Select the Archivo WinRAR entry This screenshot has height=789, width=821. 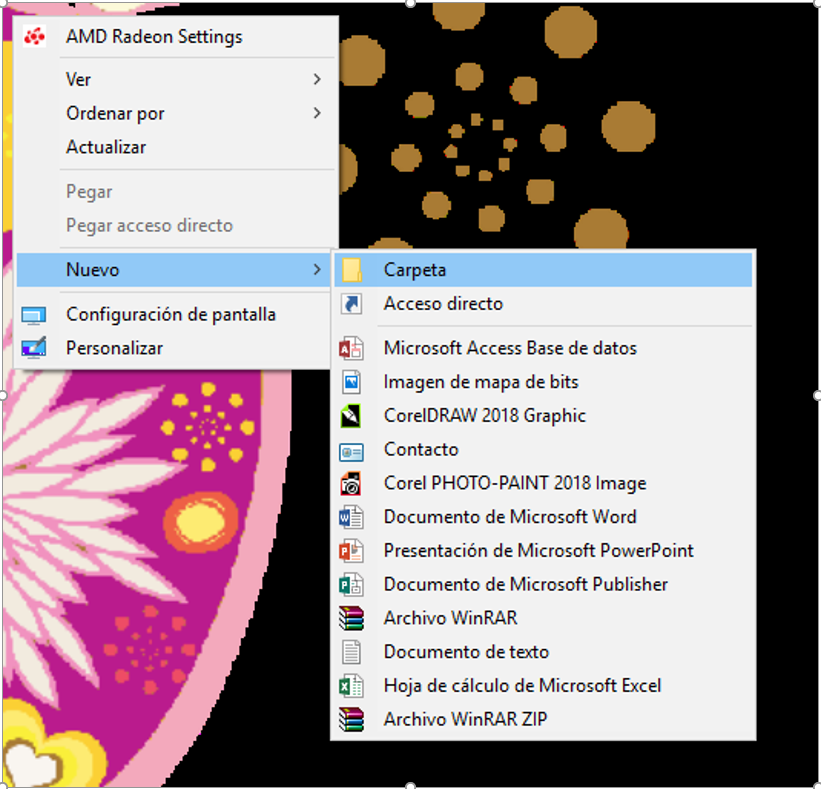pos(543,618)
